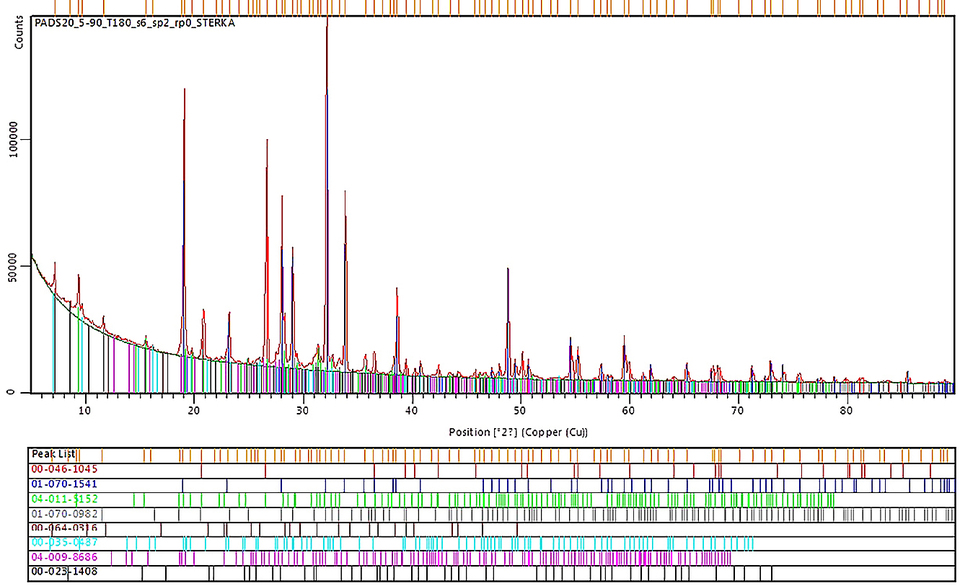Viewport: 960px width, 586px height.
Task: Select the Peak List row label
Action: (55, 455)
